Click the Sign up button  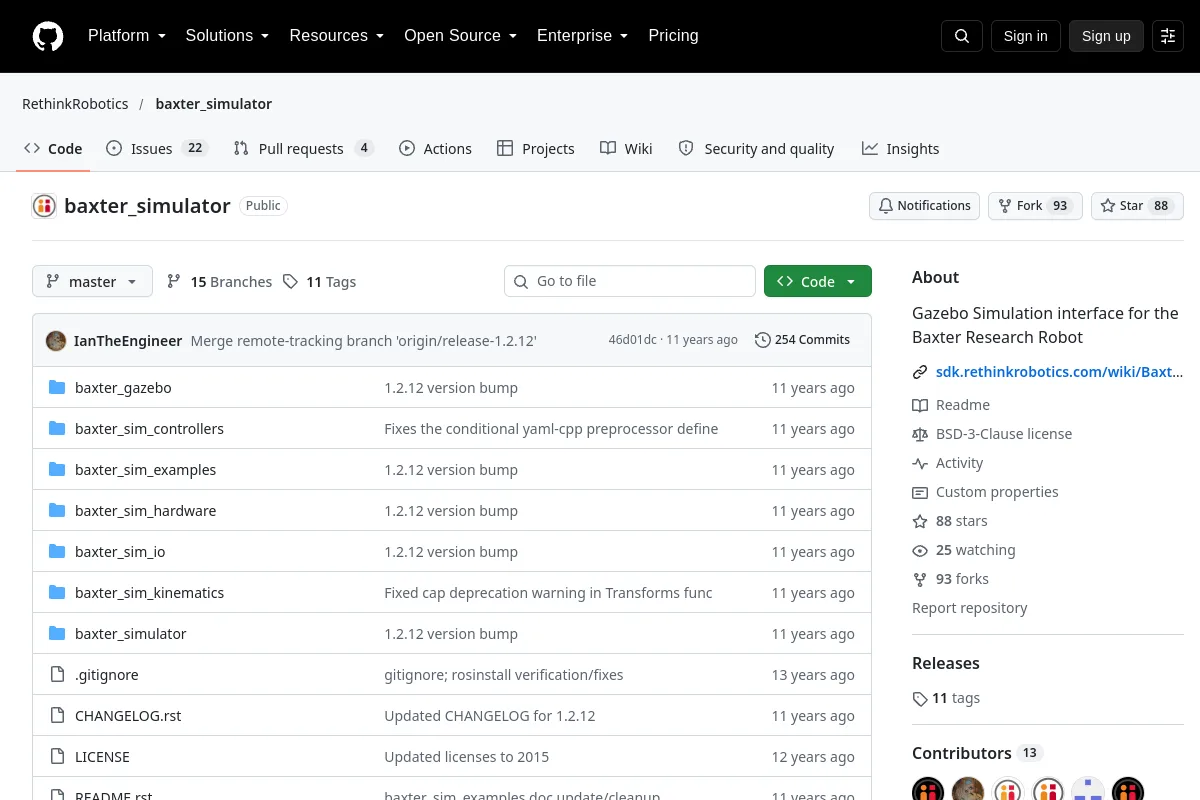pyautogui.click(x=1106, y=36)
